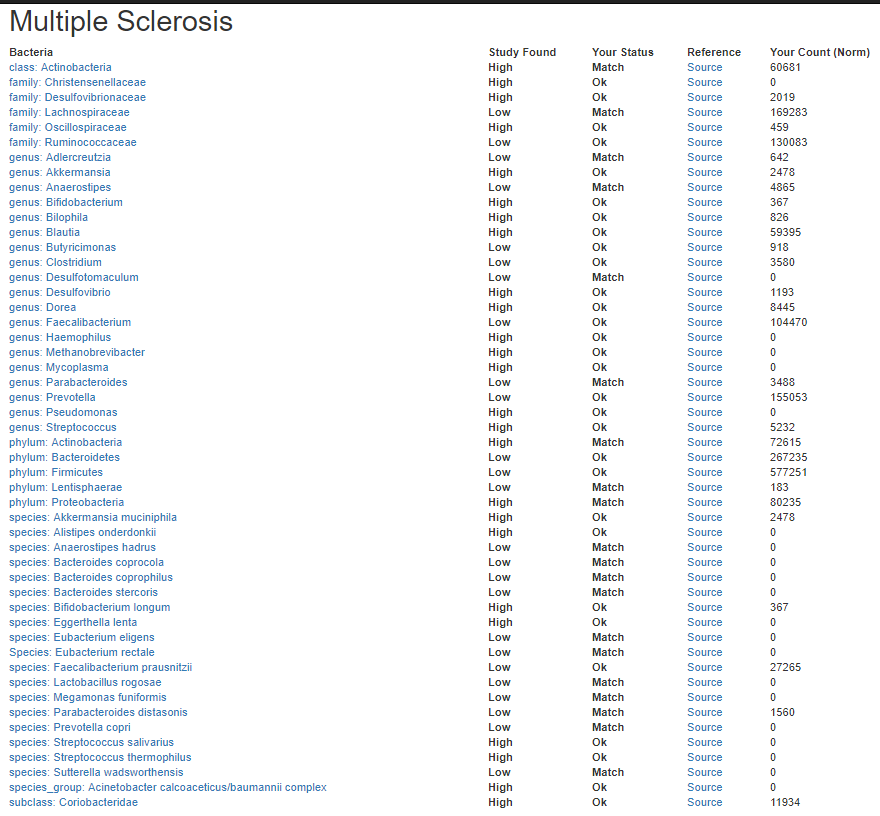
Task: Click species: Eggerthella lenta link
Action: point(73,622)
